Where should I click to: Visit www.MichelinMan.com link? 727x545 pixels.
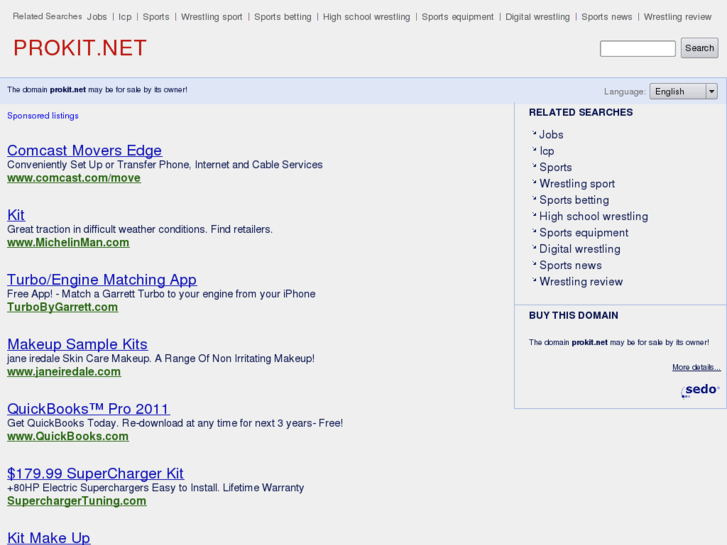point(68,243)
